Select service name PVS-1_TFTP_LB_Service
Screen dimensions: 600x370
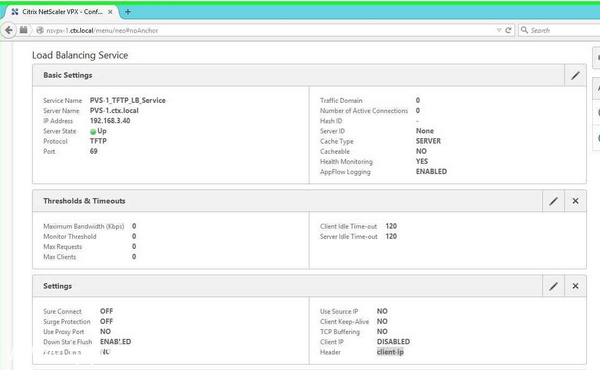pyautogui.click(x=128, y=100)
